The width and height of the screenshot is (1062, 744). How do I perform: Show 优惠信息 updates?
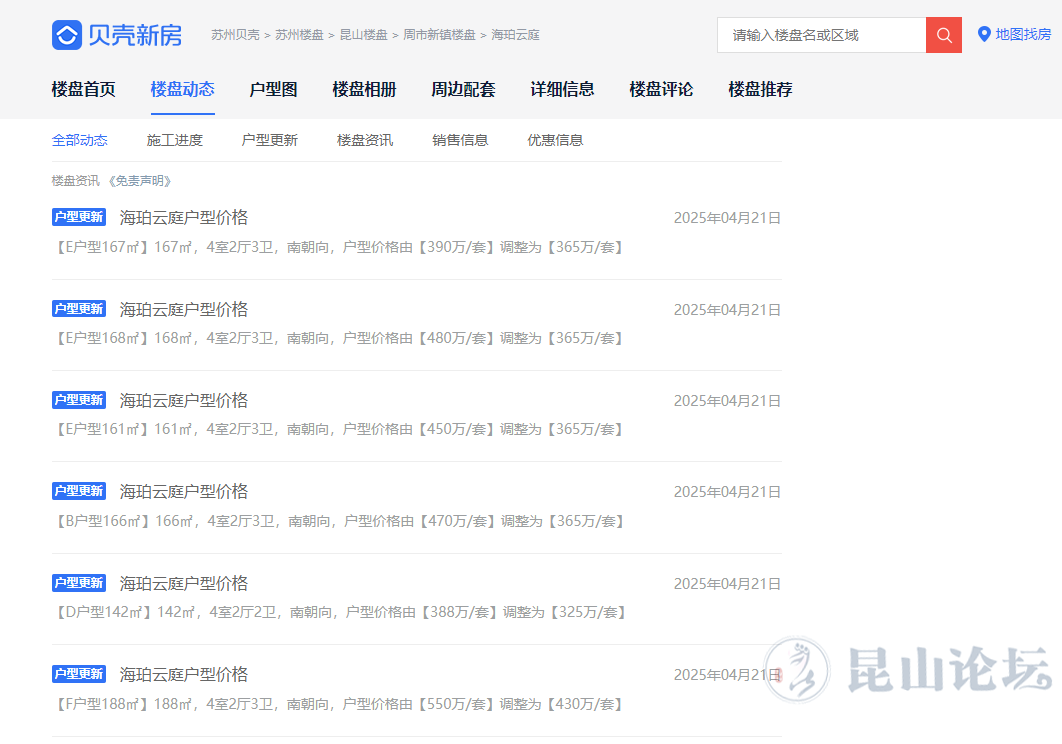(x=555, y=140)
